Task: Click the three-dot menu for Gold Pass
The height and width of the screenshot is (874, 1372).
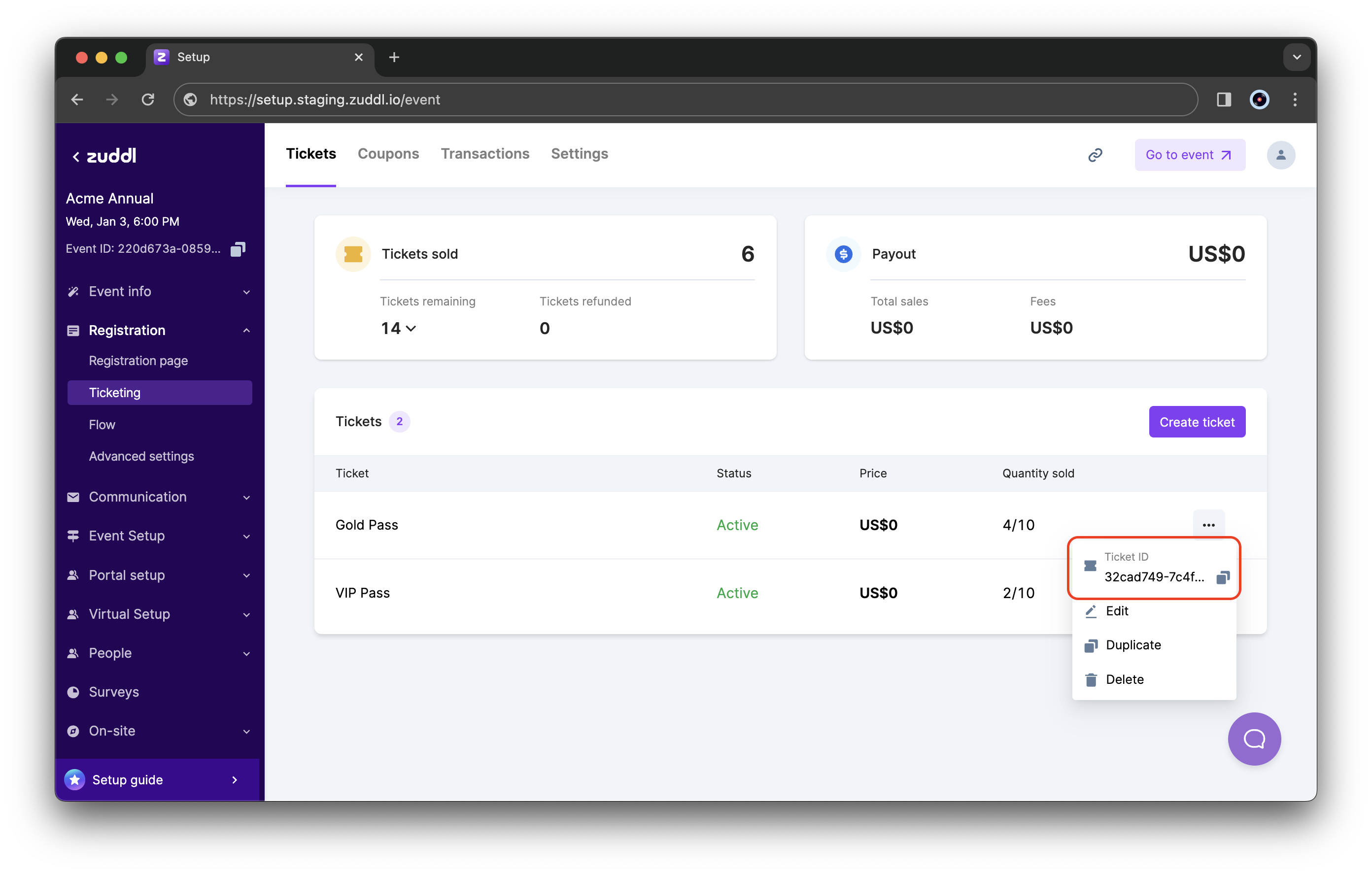Action: [x=1209, y=524]
